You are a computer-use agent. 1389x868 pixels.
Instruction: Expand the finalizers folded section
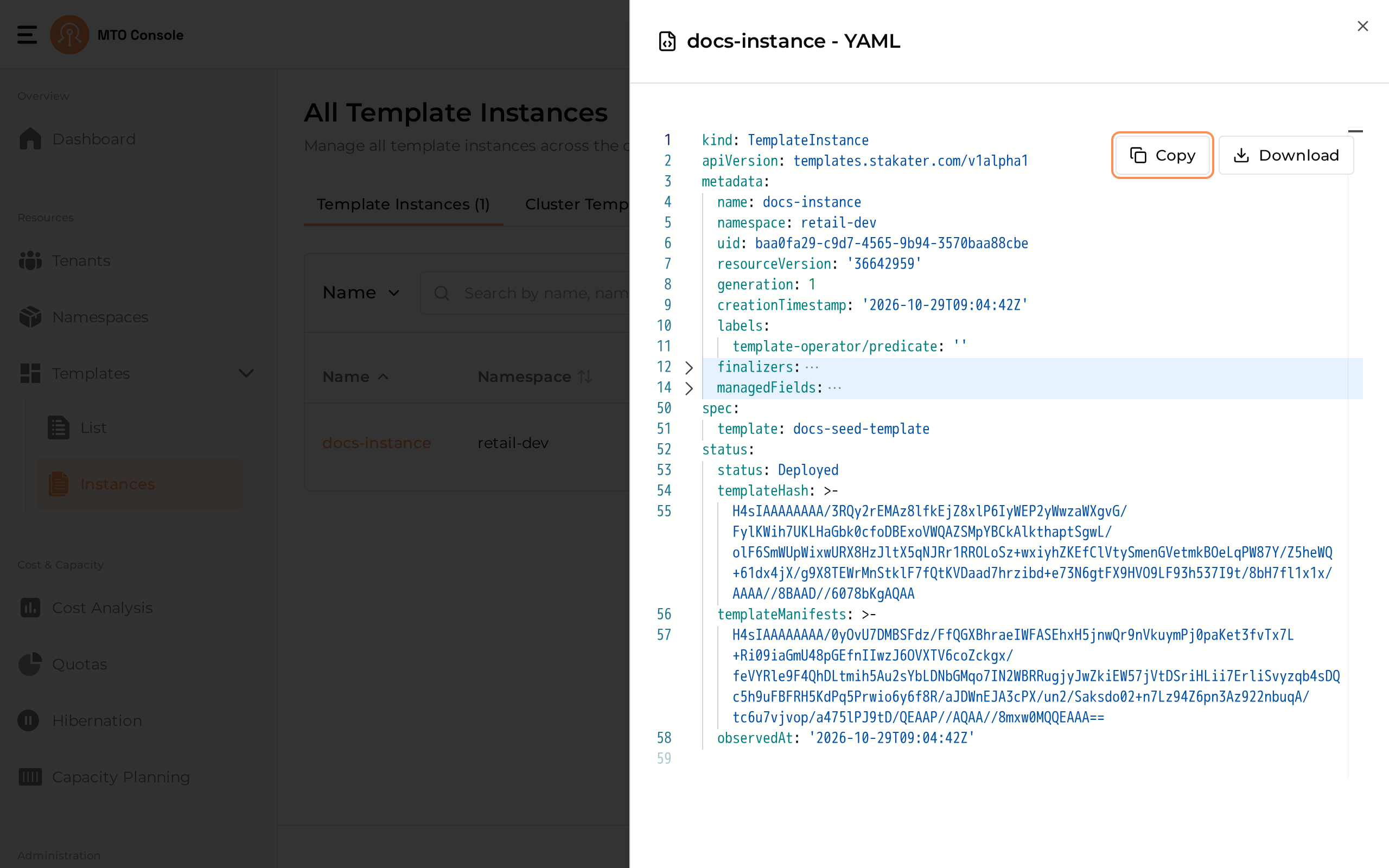point(689,367)
